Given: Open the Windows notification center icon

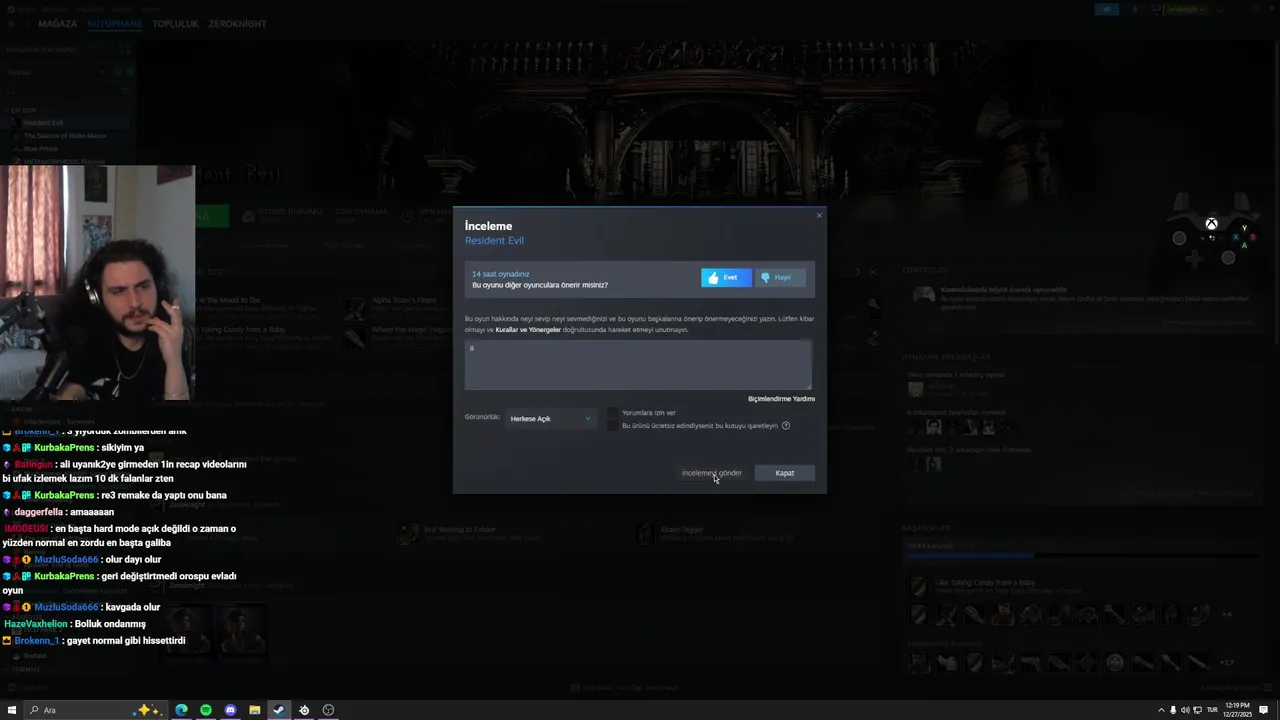Looking at the screenshot, I should pos(1264,710).
